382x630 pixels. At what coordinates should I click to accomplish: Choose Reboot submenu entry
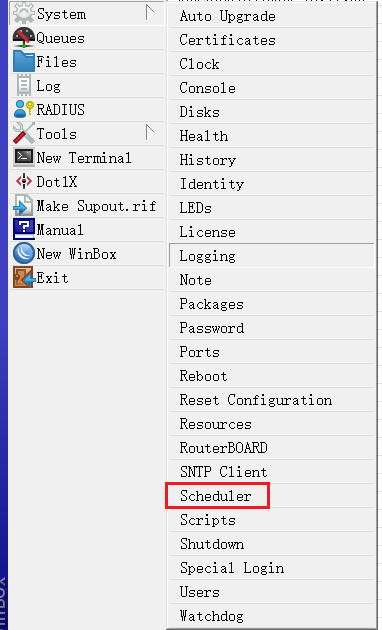[272, 376]
